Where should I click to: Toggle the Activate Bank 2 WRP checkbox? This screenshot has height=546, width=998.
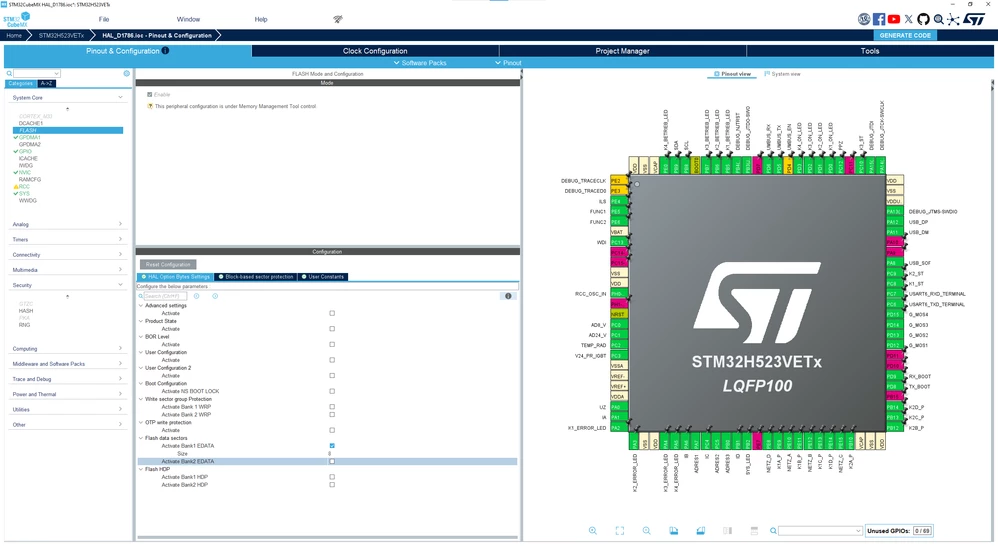pos(332,414)
